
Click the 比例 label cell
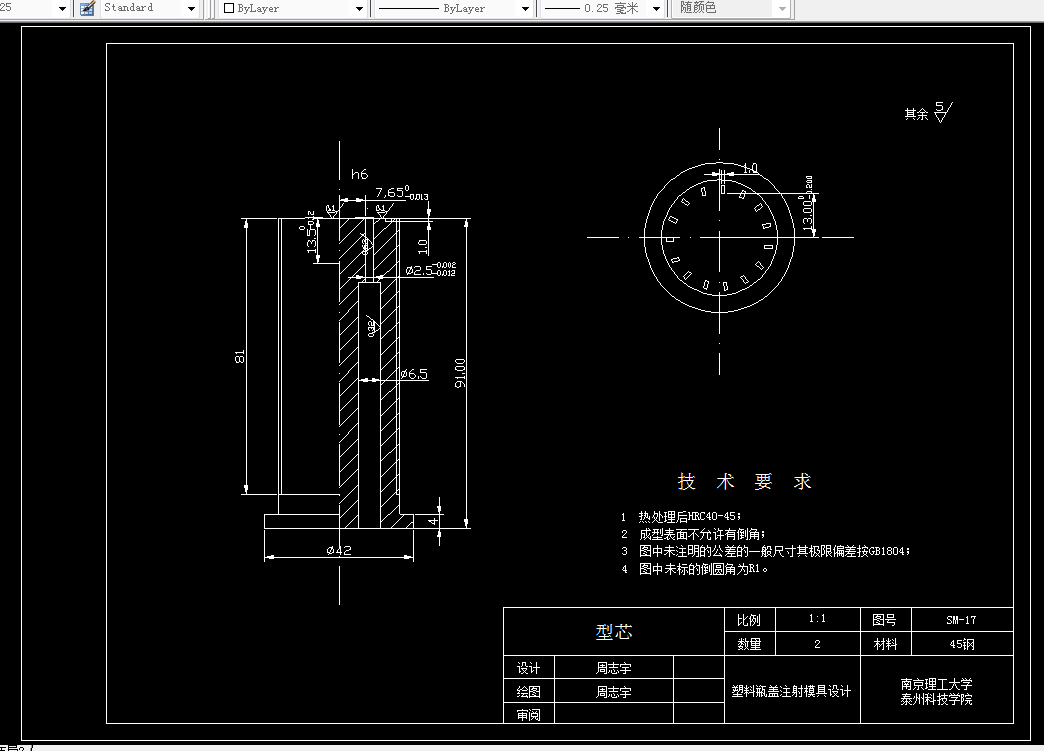[750, 620]
